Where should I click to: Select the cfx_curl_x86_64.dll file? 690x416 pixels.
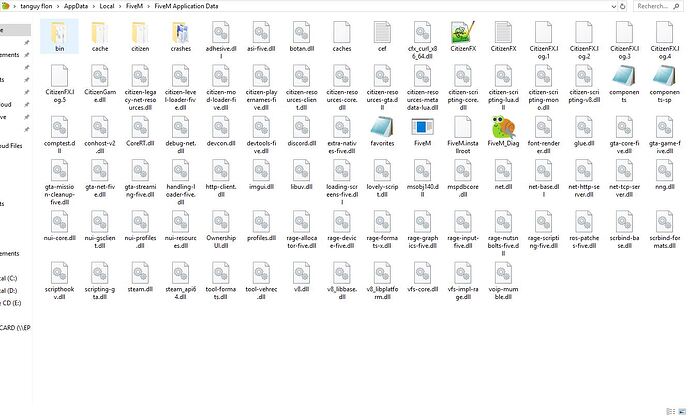pyautogui.click(x=422, y=40)
